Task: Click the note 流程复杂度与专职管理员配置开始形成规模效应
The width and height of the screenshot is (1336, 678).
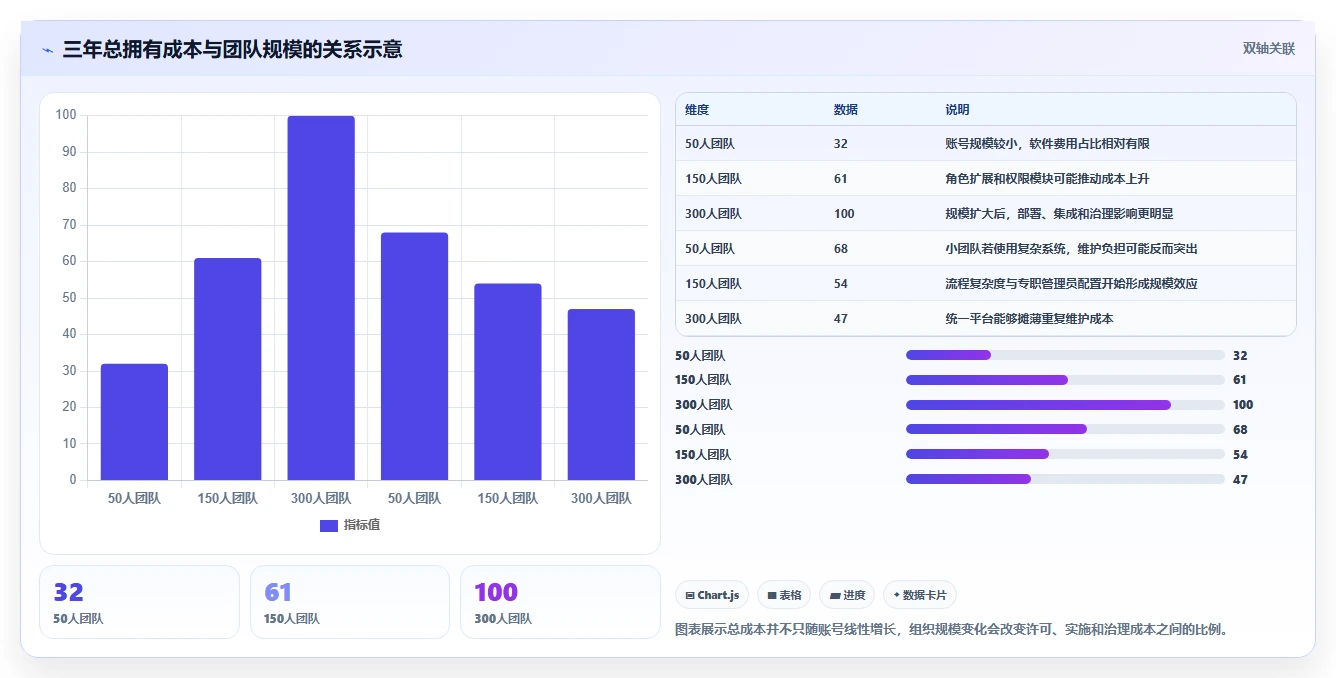Action: 1071,284
